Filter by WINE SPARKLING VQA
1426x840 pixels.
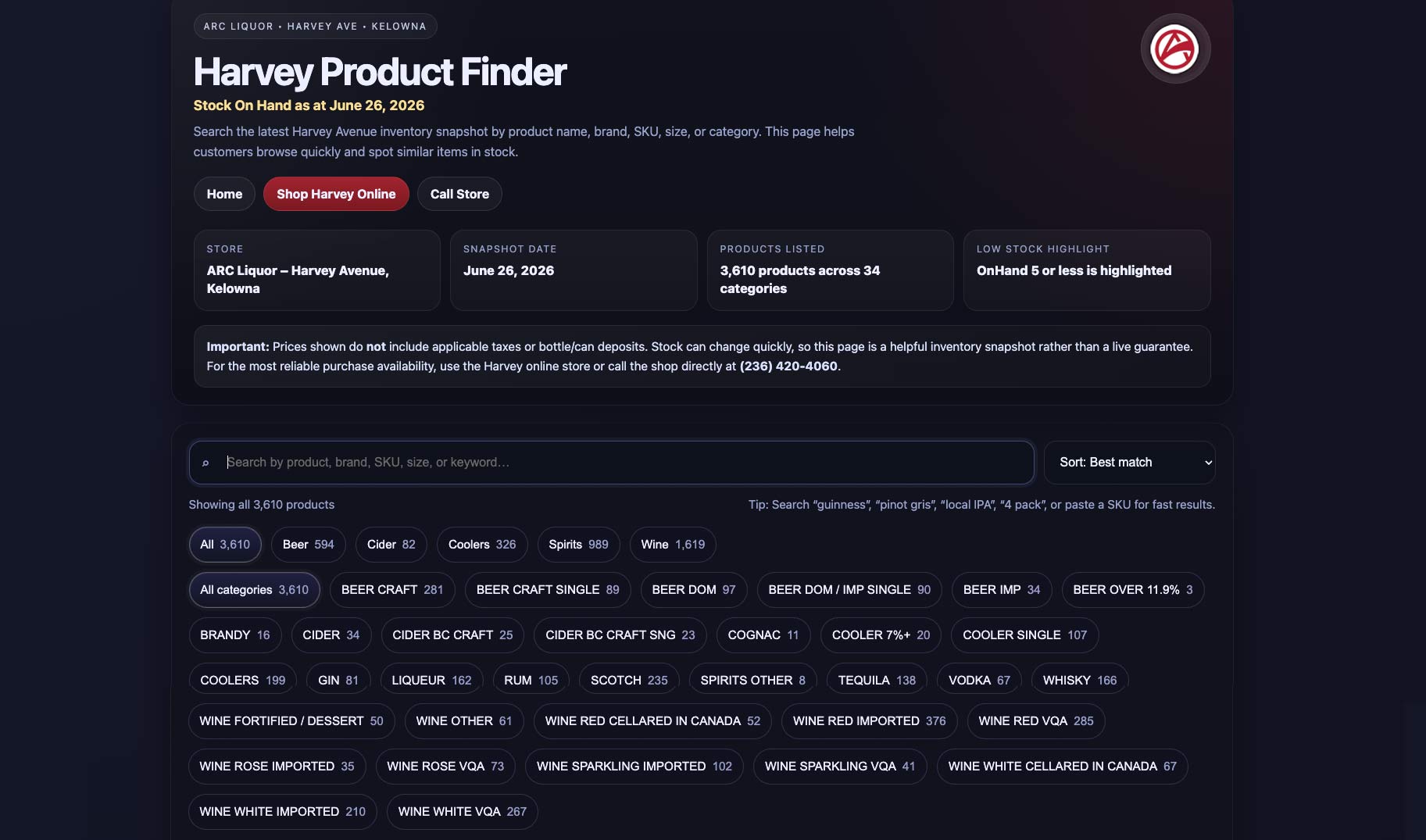click(840, 767)
